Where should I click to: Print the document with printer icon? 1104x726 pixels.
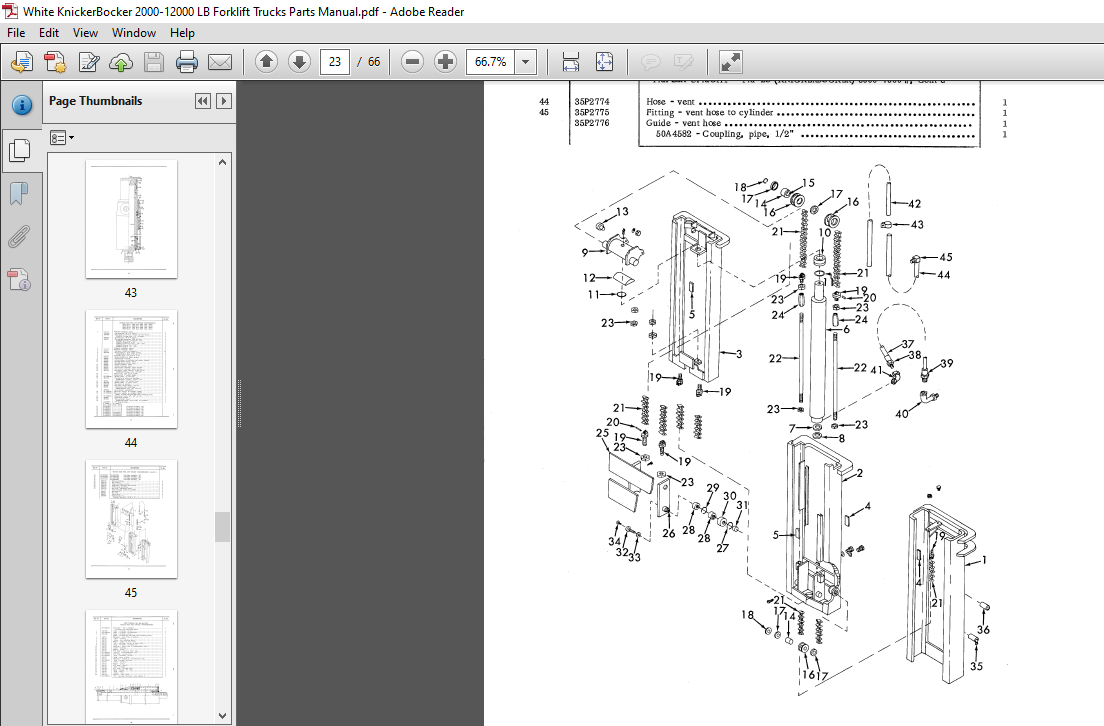pyautogui.click(x=187, y=62)
